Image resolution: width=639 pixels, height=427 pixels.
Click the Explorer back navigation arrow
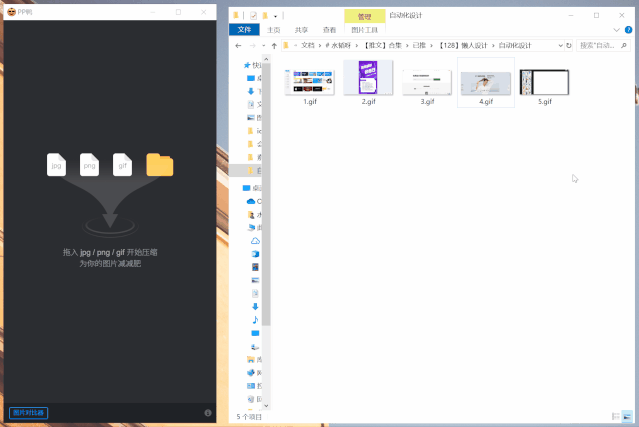(x=238, y=46)
